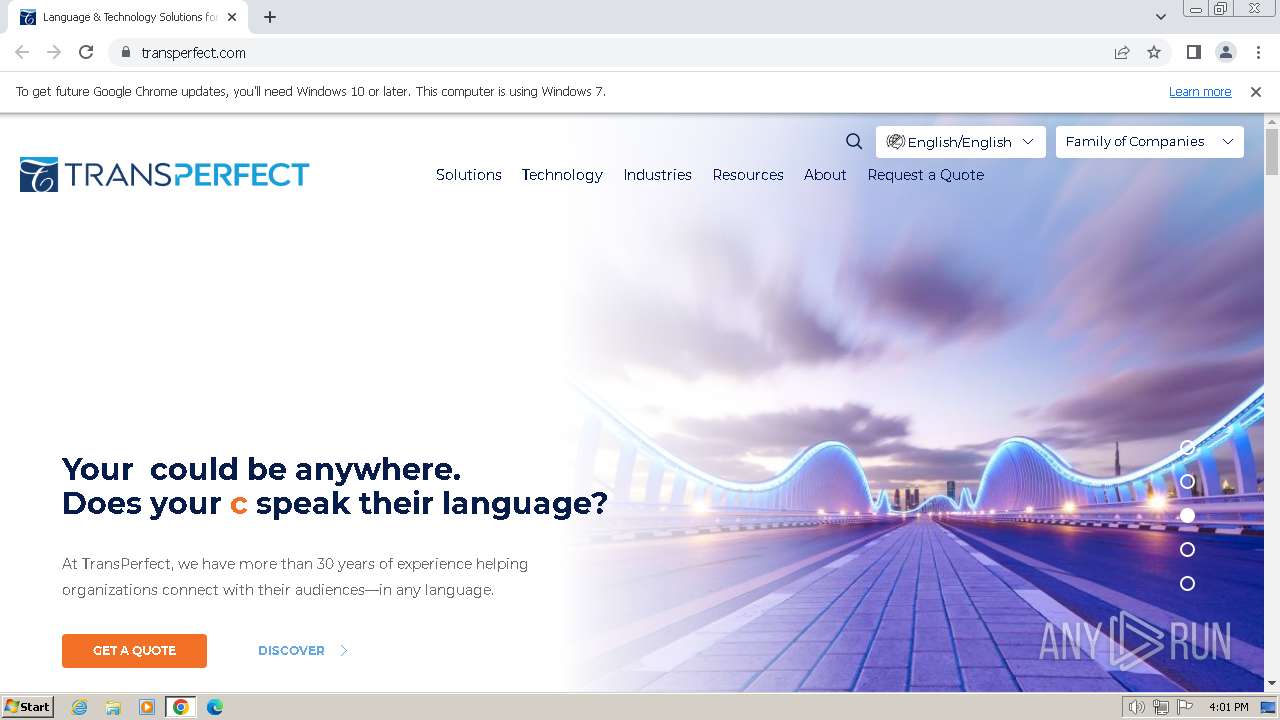Click the TransPerfect logo
Screen dimensions: 1280x720
point(165,175)
